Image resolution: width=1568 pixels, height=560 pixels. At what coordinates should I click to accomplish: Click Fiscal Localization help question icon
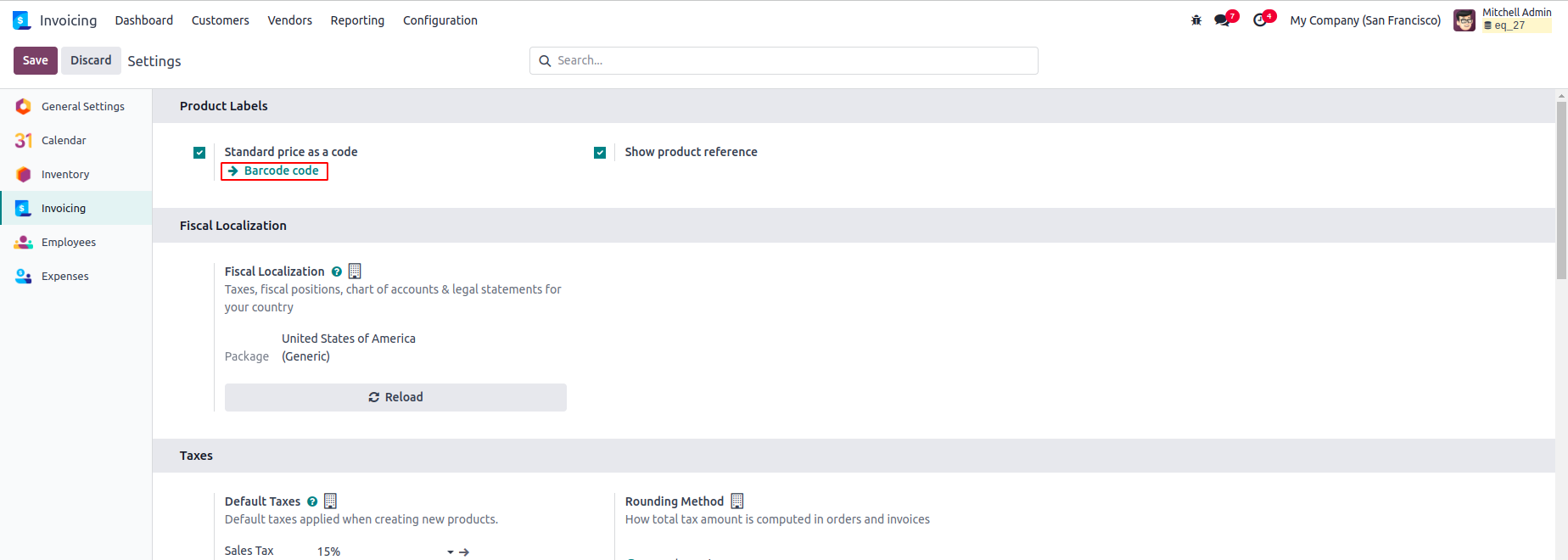tap(337, 272)
